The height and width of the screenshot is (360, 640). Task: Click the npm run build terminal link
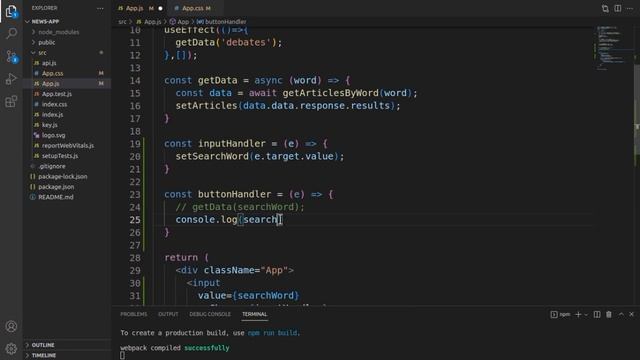(x=272, y=333)
